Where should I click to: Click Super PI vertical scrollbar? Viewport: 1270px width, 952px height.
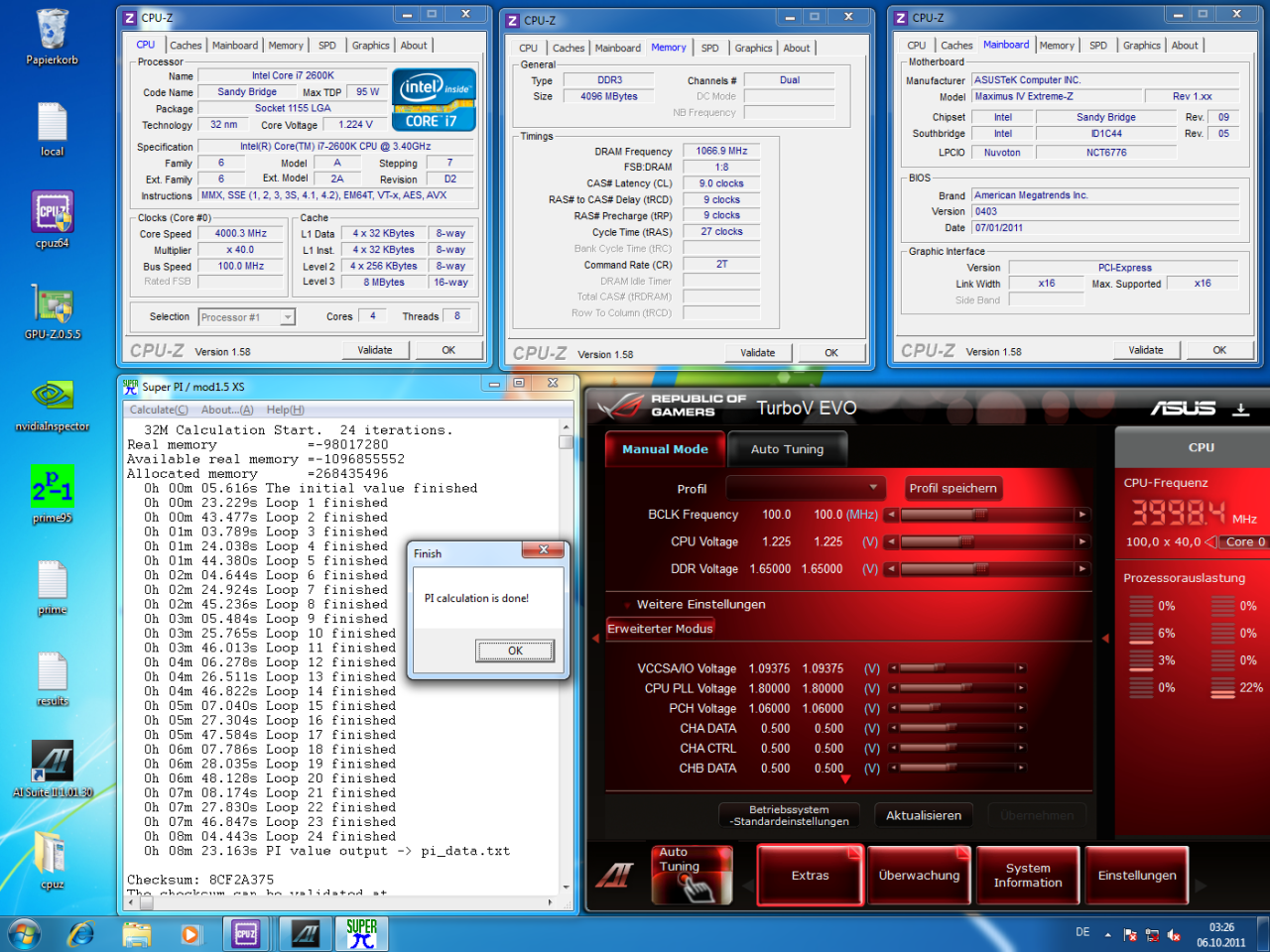(566, 659)
